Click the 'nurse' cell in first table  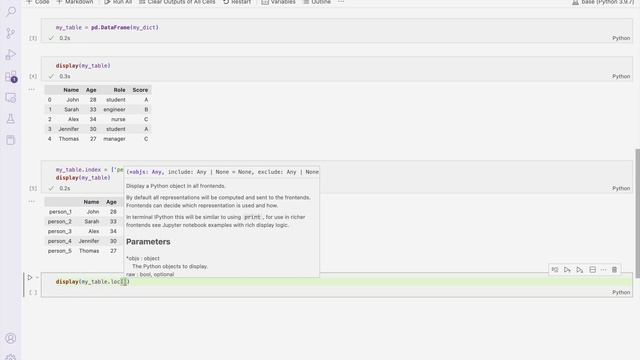118,119
